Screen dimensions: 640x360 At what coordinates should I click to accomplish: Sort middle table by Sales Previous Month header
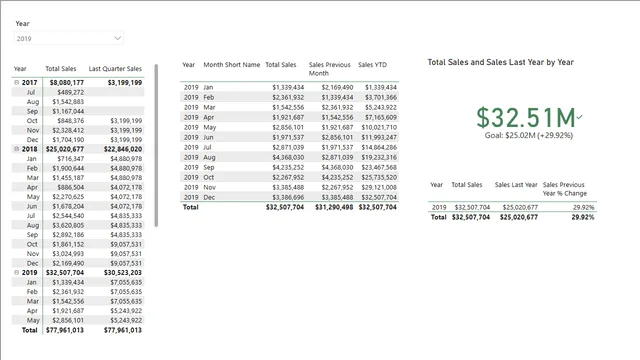click(x=329, y=69)
